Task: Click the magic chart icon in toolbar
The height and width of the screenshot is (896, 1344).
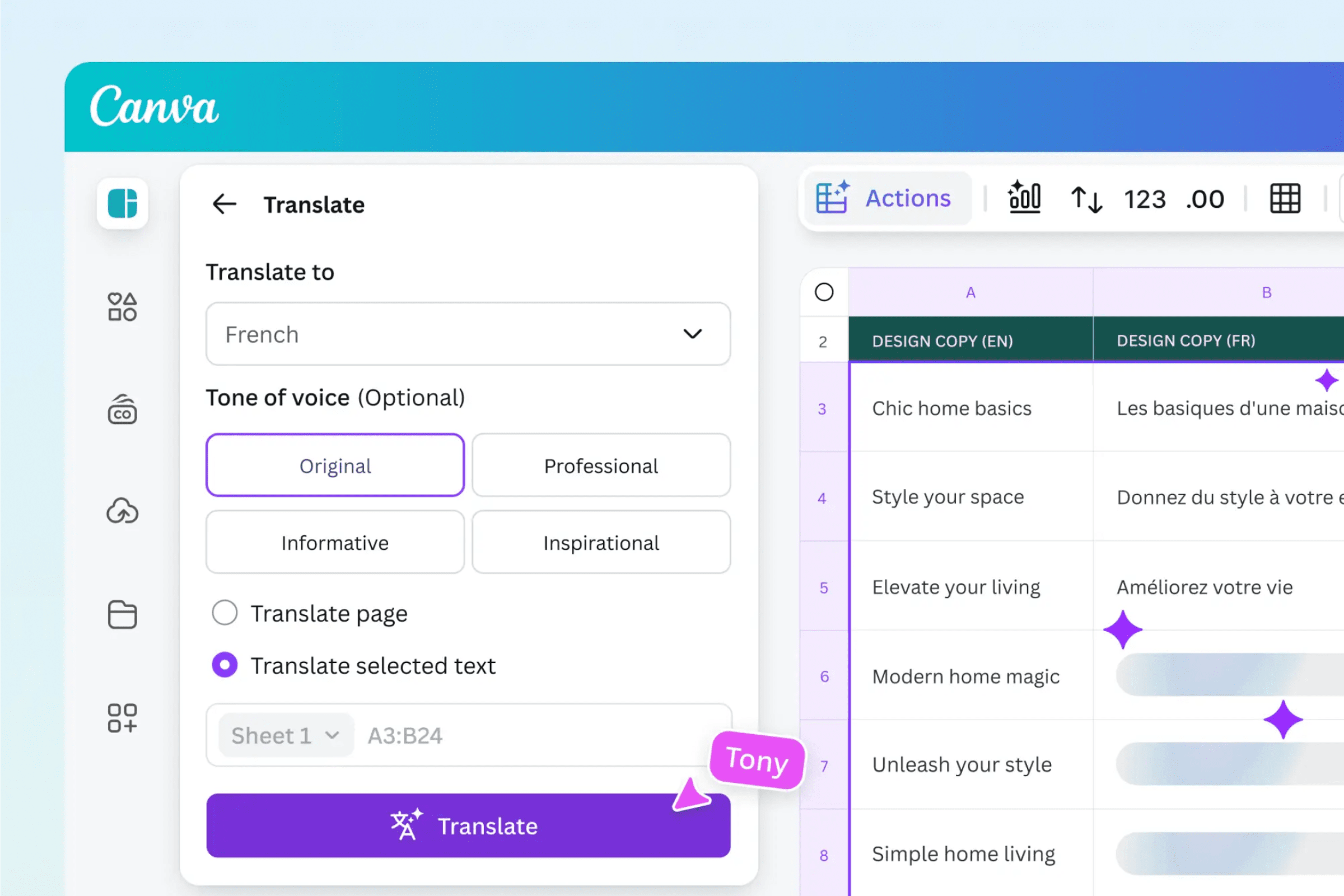Action: [x=1025, y=198]
